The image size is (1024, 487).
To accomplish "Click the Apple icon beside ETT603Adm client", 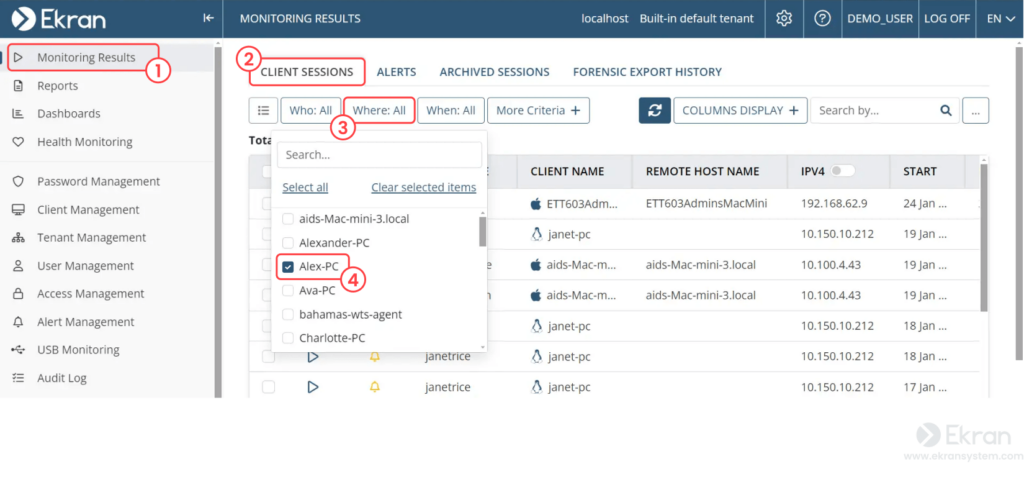I will (536, 204).
